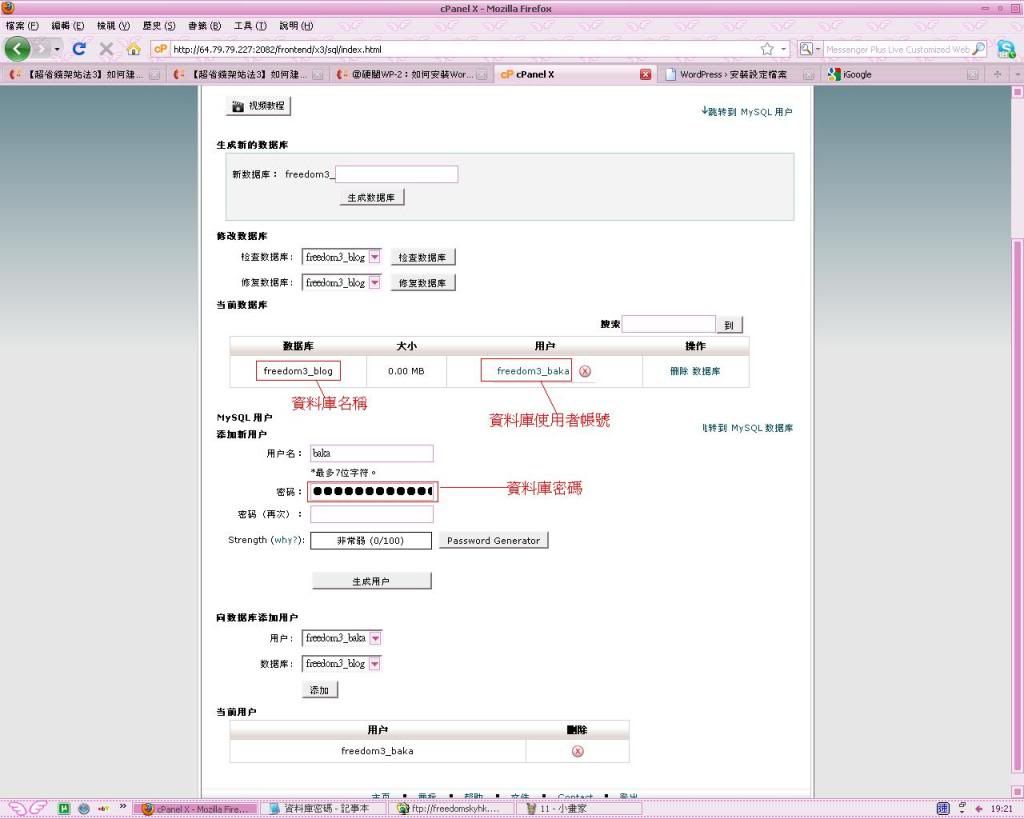Go to the Home page icon
Image resolution: width=1024 pixels, height=819 pixels.
tap(134, 49)
